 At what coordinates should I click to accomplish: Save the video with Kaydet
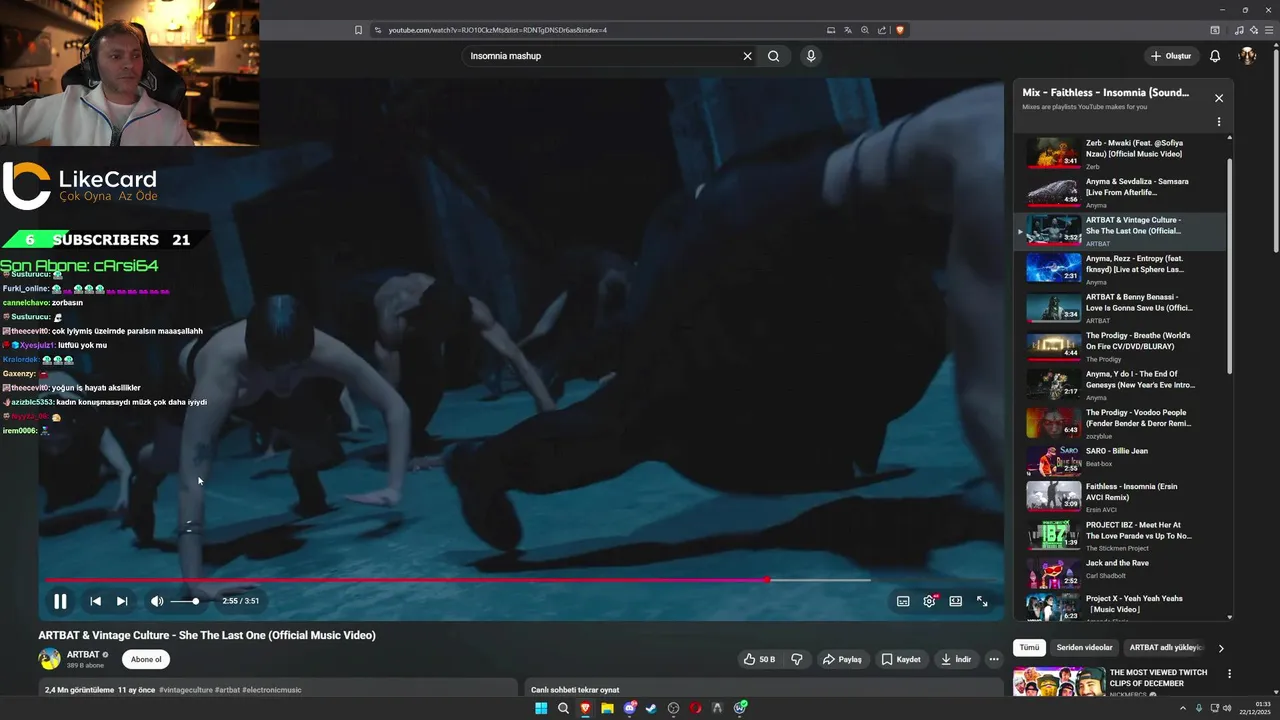click(901, 659)
